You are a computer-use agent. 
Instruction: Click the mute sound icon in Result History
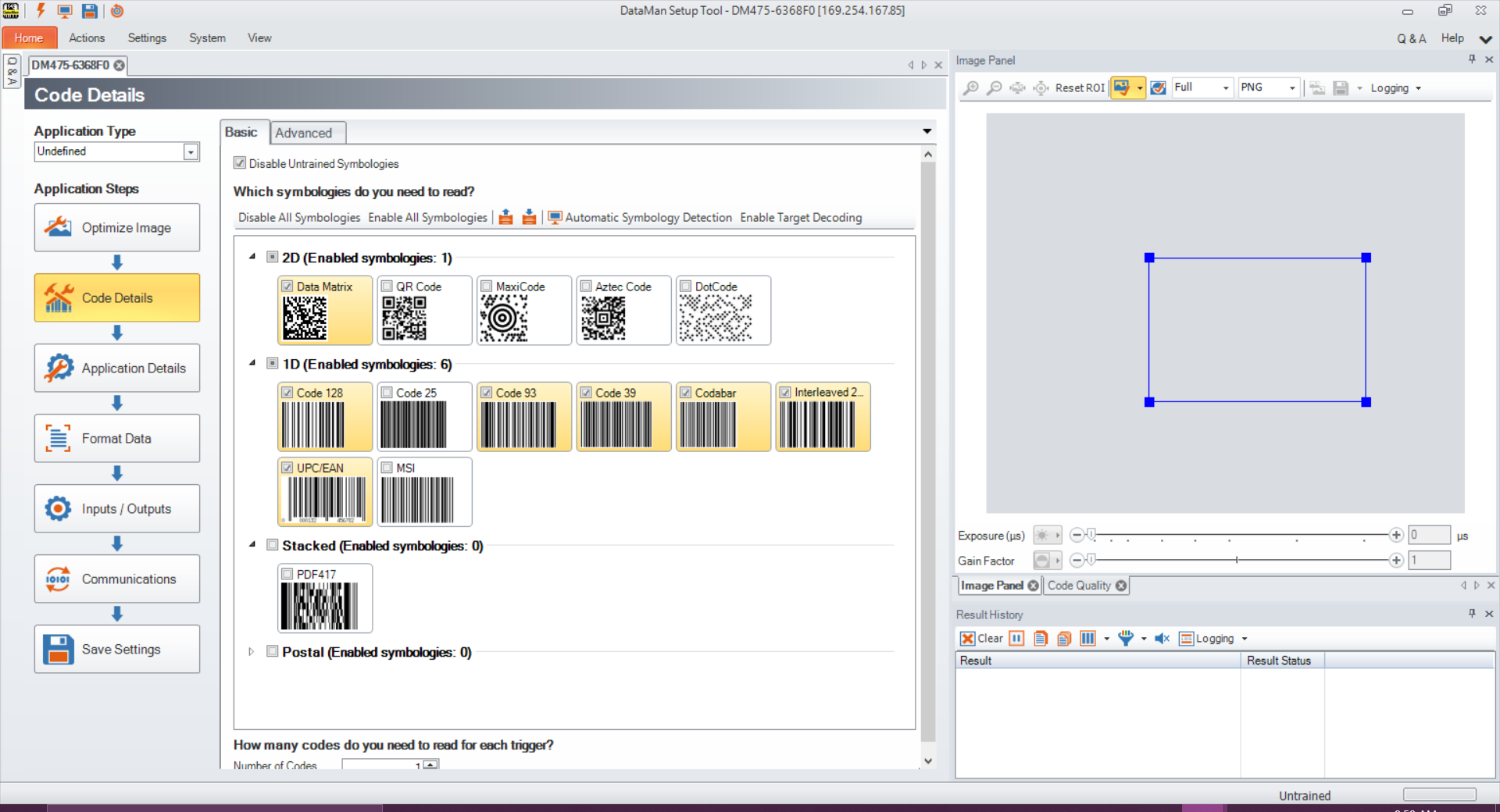1162,639
